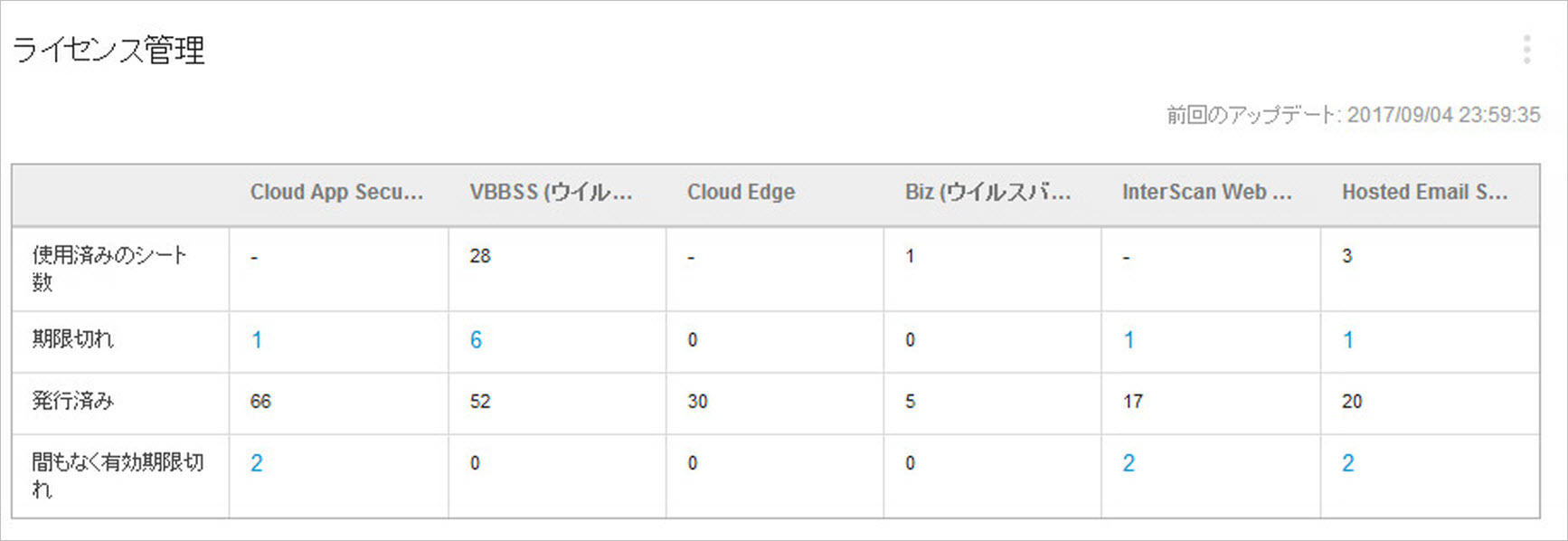This screenshot has width=1568, height=541.
Task: Open the widget options kebab menu
Action: pyautogui.click(x=1526, y=50)
